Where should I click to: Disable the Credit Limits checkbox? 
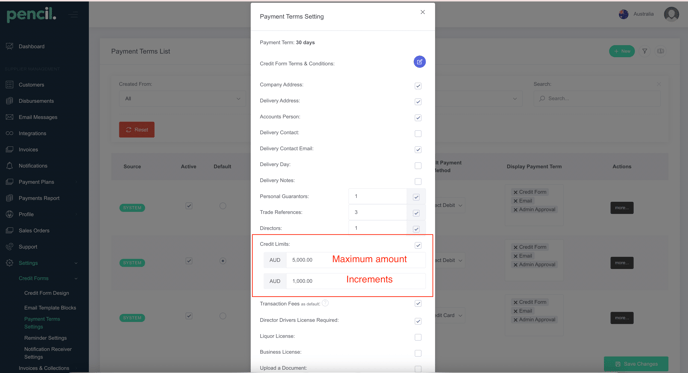(418, 245)
